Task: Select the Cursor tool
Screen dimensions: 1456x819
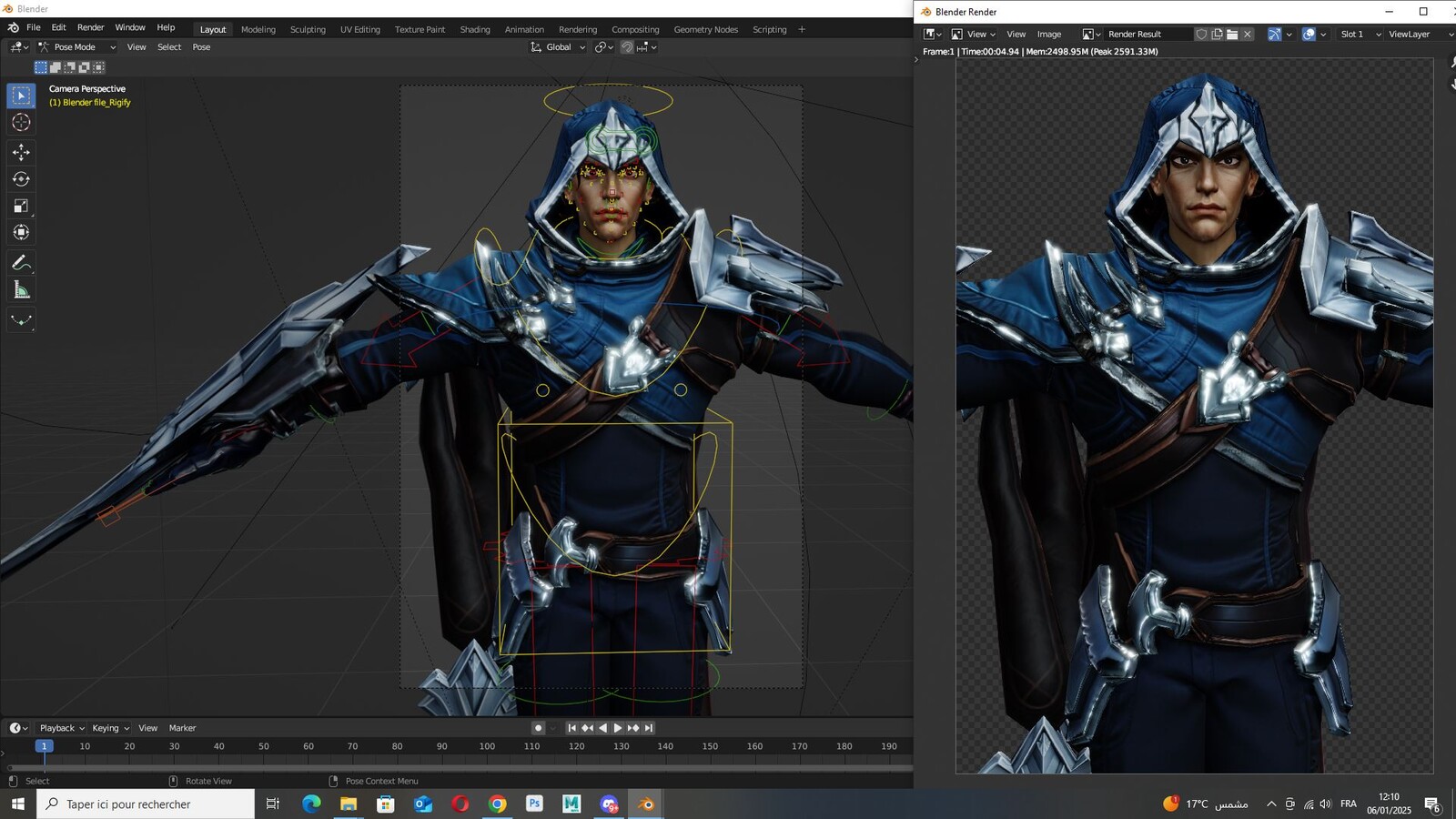Action: (21, 122)
